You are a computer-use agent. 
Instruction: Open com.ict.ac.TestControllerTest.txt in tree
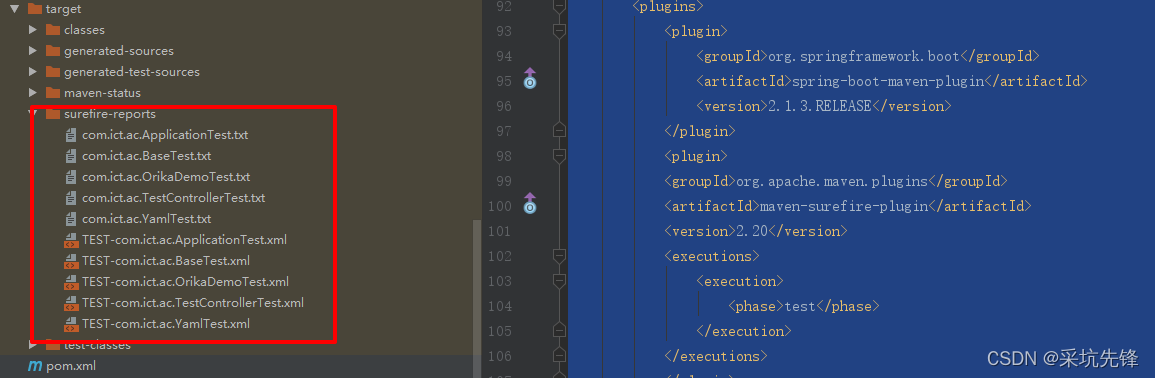174,197
